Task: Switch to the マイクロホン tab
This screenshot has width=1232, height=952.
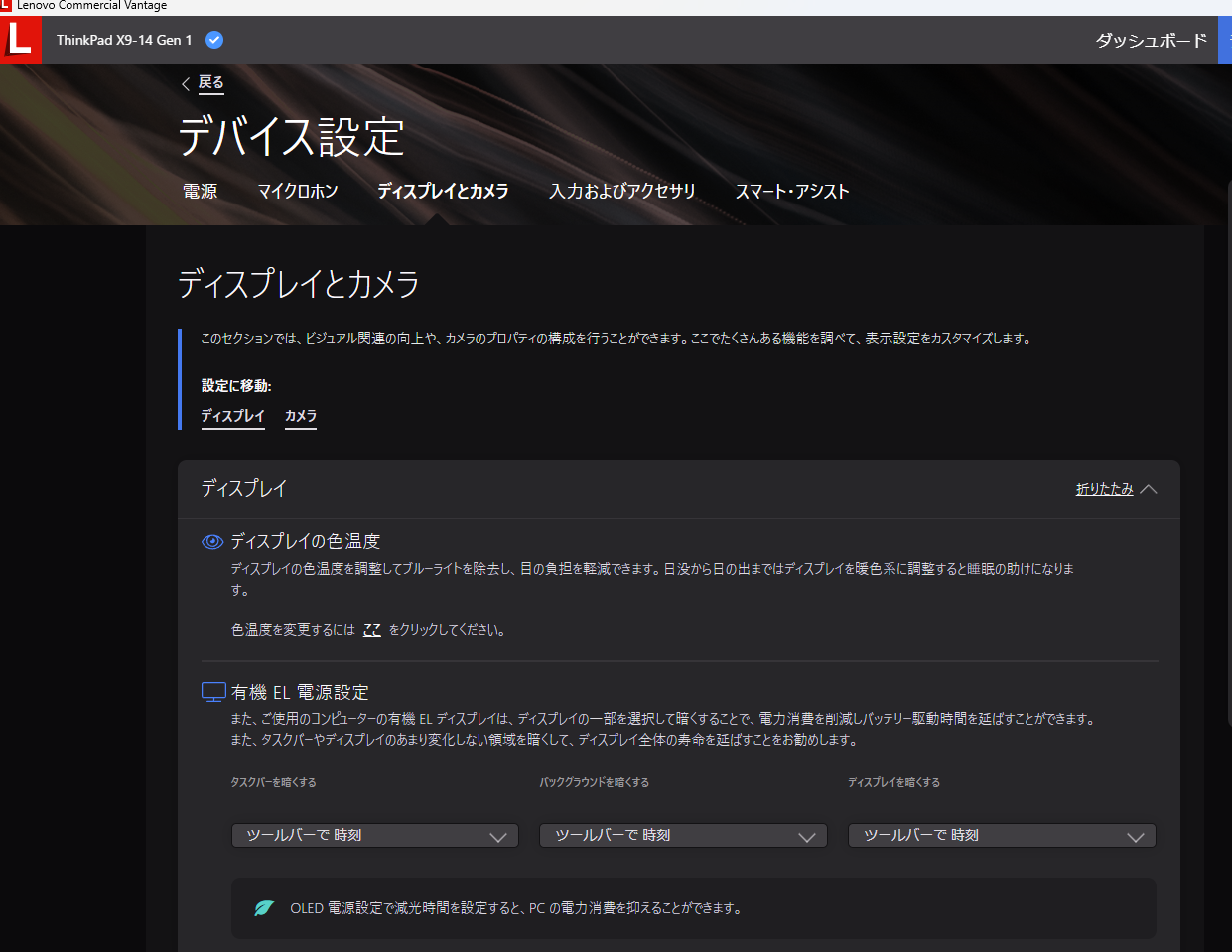Action: pyautogui.click(x=298, y=191)
